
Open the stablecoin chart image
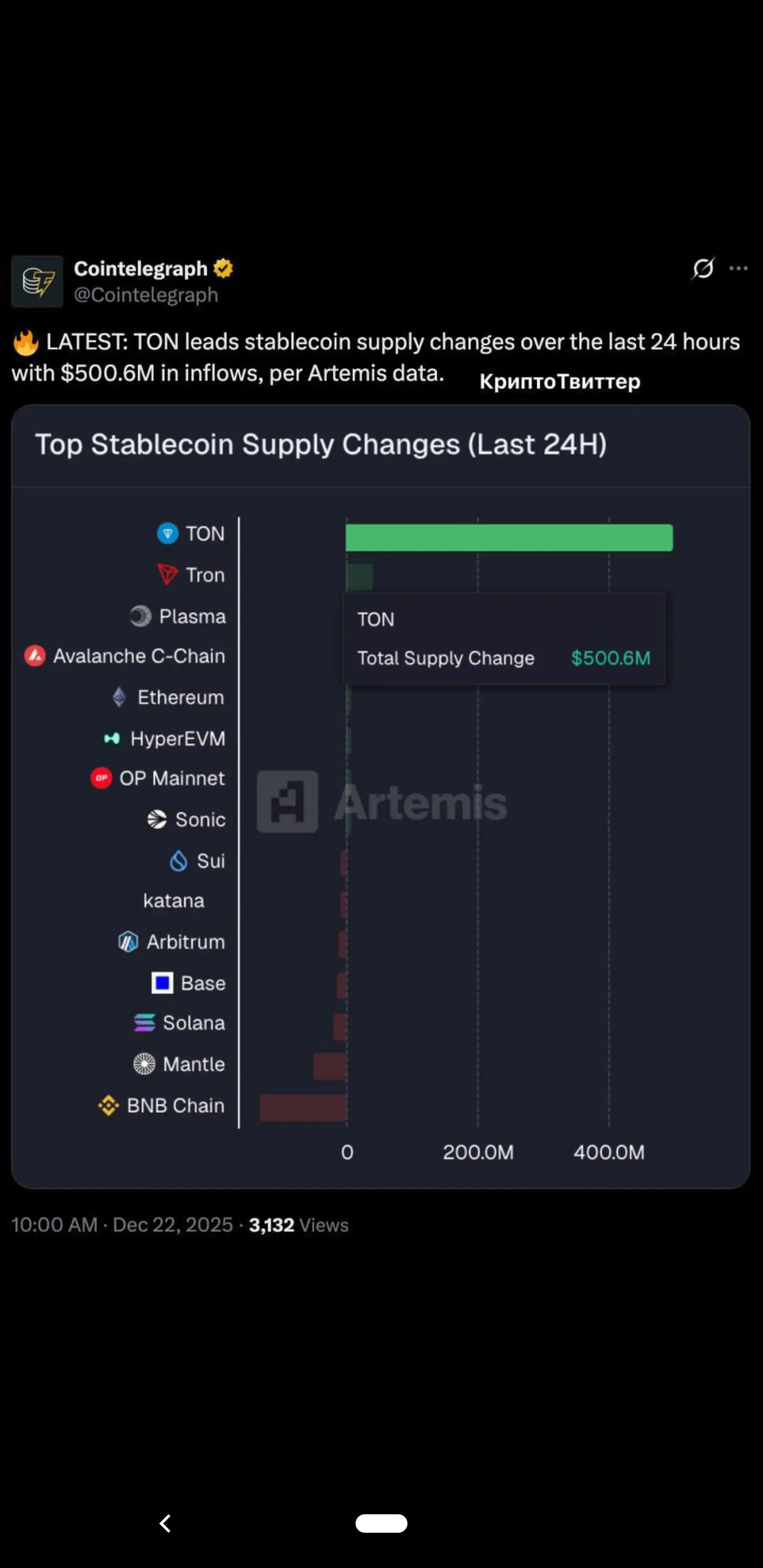point(380,852)
